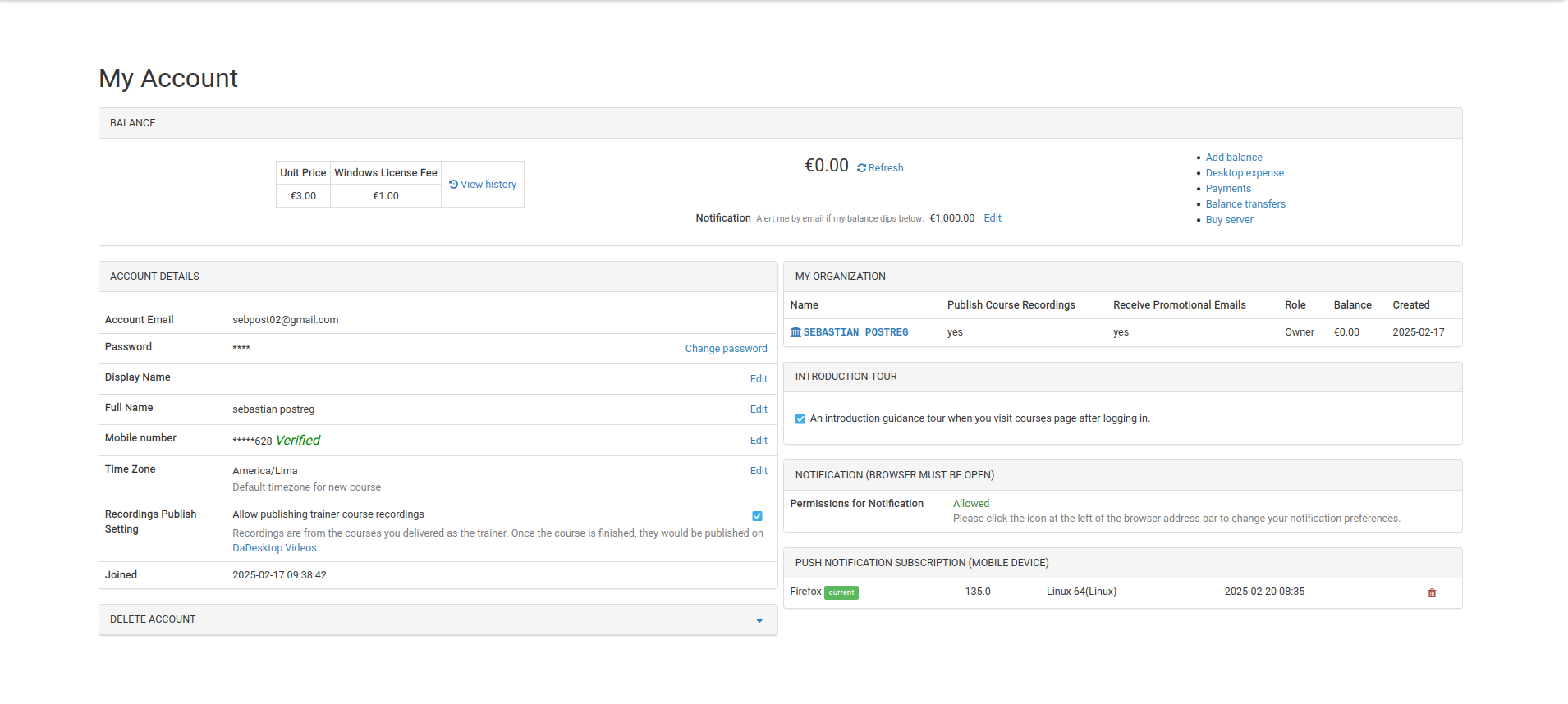Open Balance transfers page

1245,204
